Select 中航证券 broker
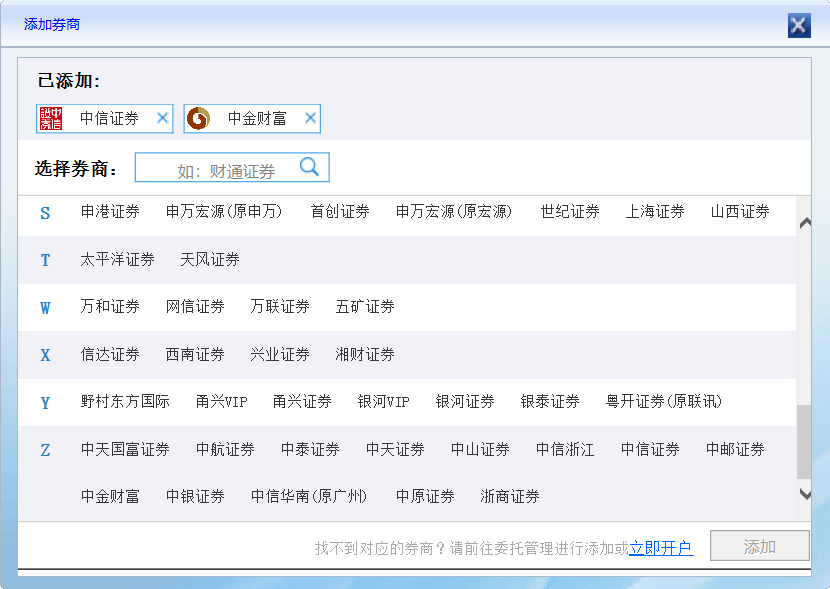Viewport: 830px width, 589px height. pyautogui.click(x=225, y=449)
